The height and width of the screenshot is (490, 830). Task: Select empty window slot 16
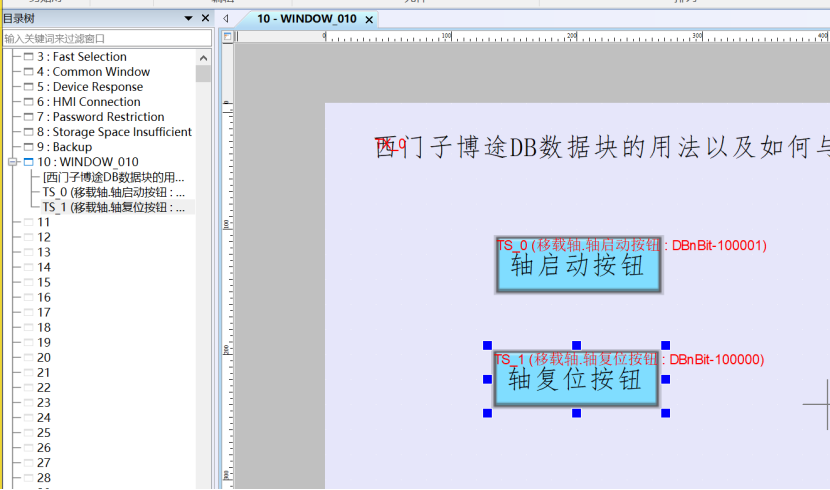(x=44, y=297)
